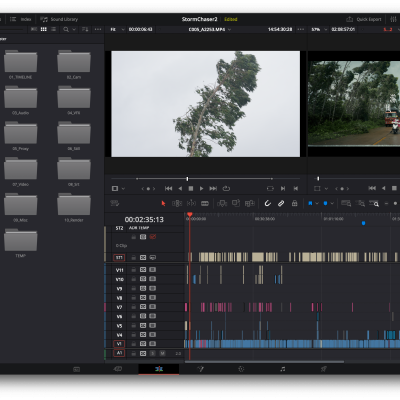
Task: Click the Replace Clip toolbar icon
Action: point(250,203)
